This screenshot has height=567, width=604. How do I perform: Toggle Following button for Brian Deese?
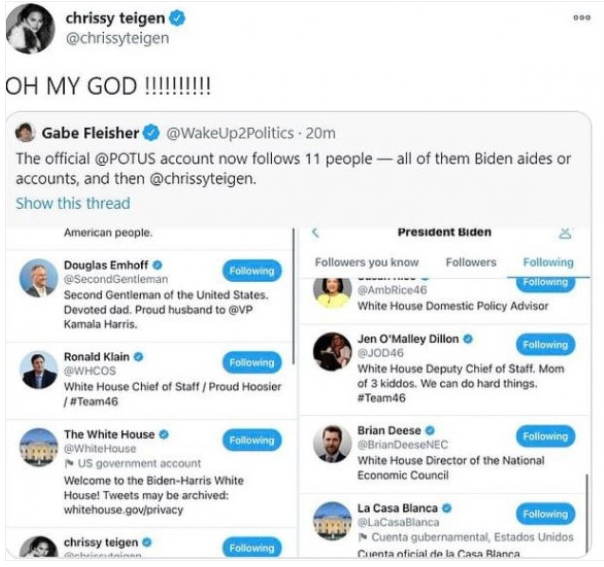click(x=545, y=436)
